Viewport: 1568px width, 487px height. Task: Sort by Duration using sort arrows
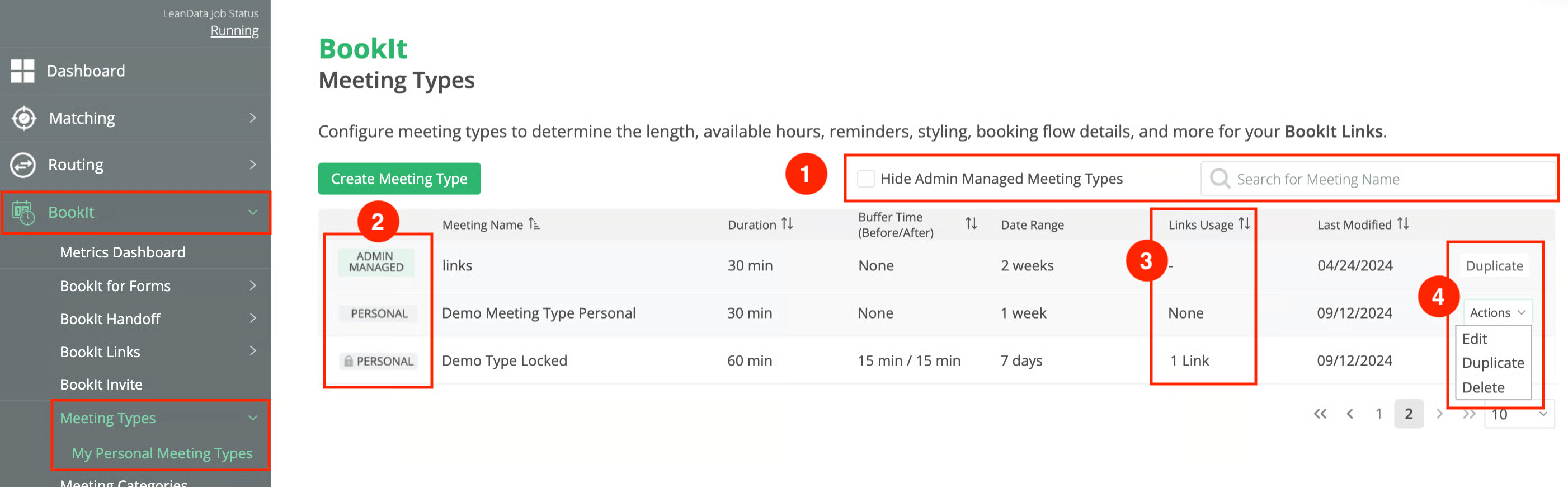[x=787, y=224]
